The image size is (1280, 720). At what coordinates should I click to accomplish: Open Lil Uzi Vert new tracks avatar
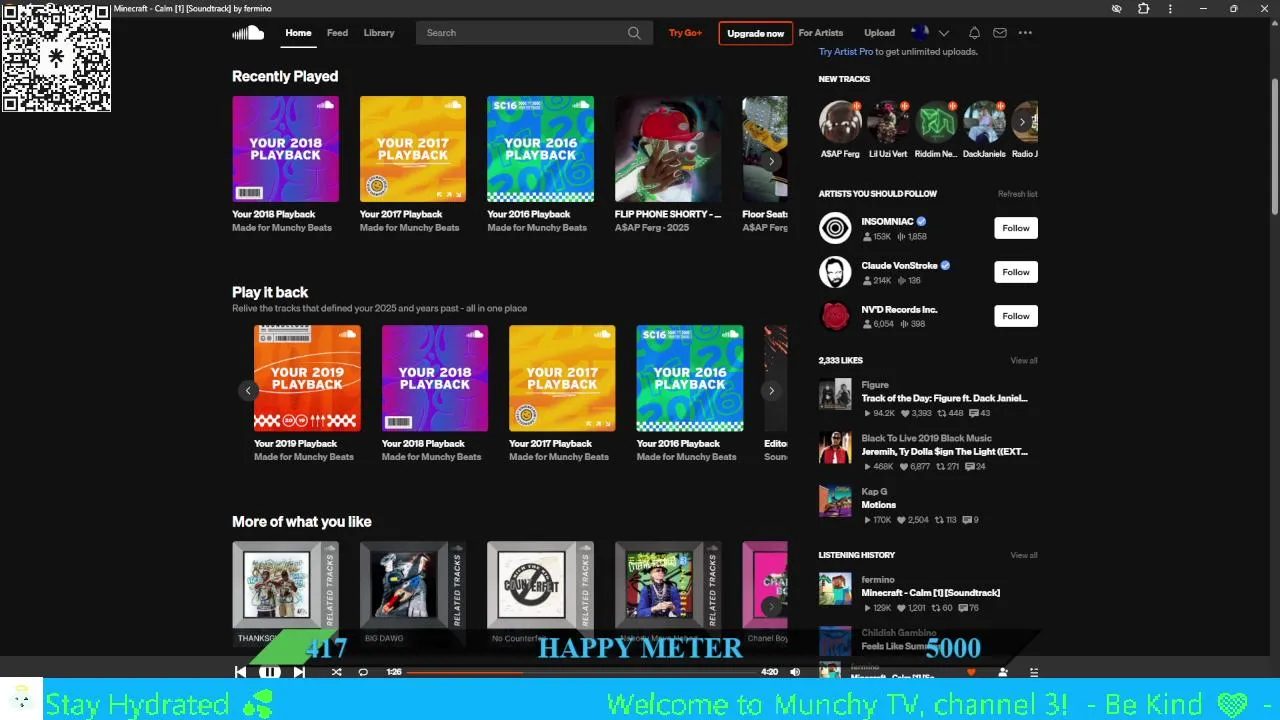[888, 122]
